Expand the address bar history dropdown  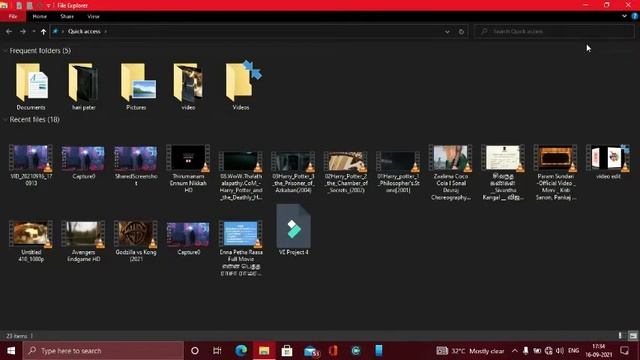click(x=447, y=32)
